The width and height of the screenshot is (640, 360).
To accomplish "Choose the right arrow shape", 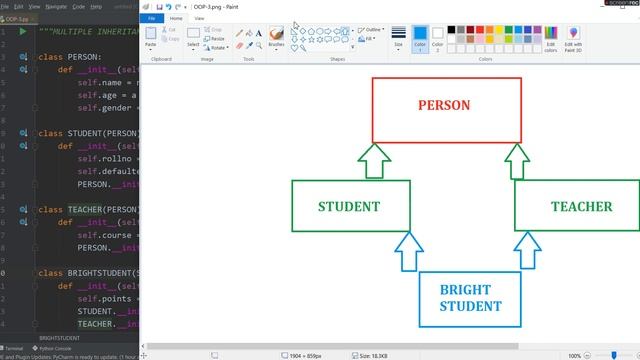I will click(x=328, y=31).
